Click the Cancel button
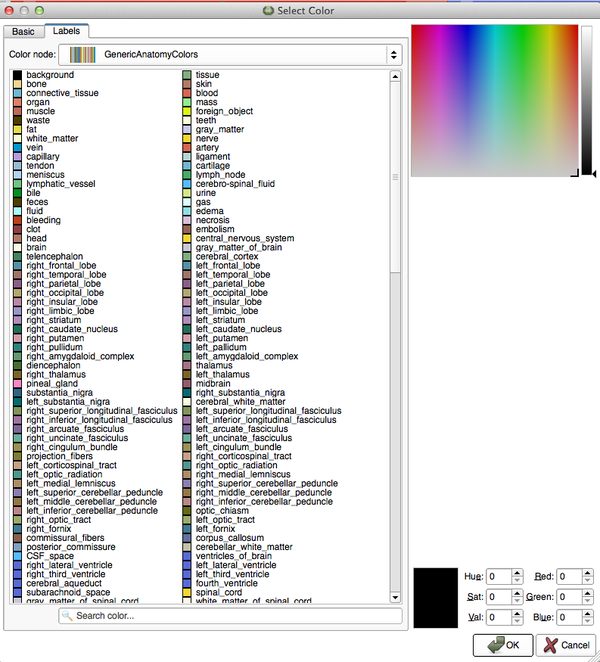600x662 pixels. (x=565, y=644)
